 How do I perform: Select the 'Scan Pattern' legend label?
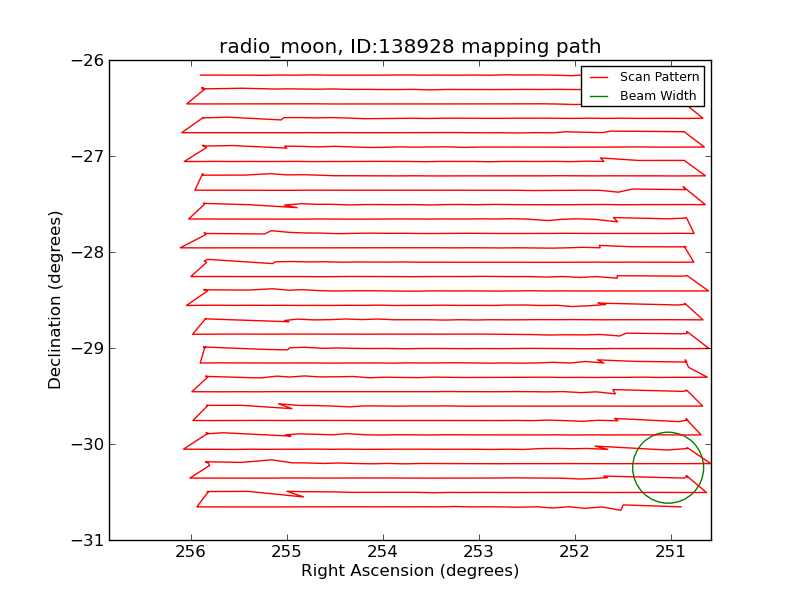[659, 77]
